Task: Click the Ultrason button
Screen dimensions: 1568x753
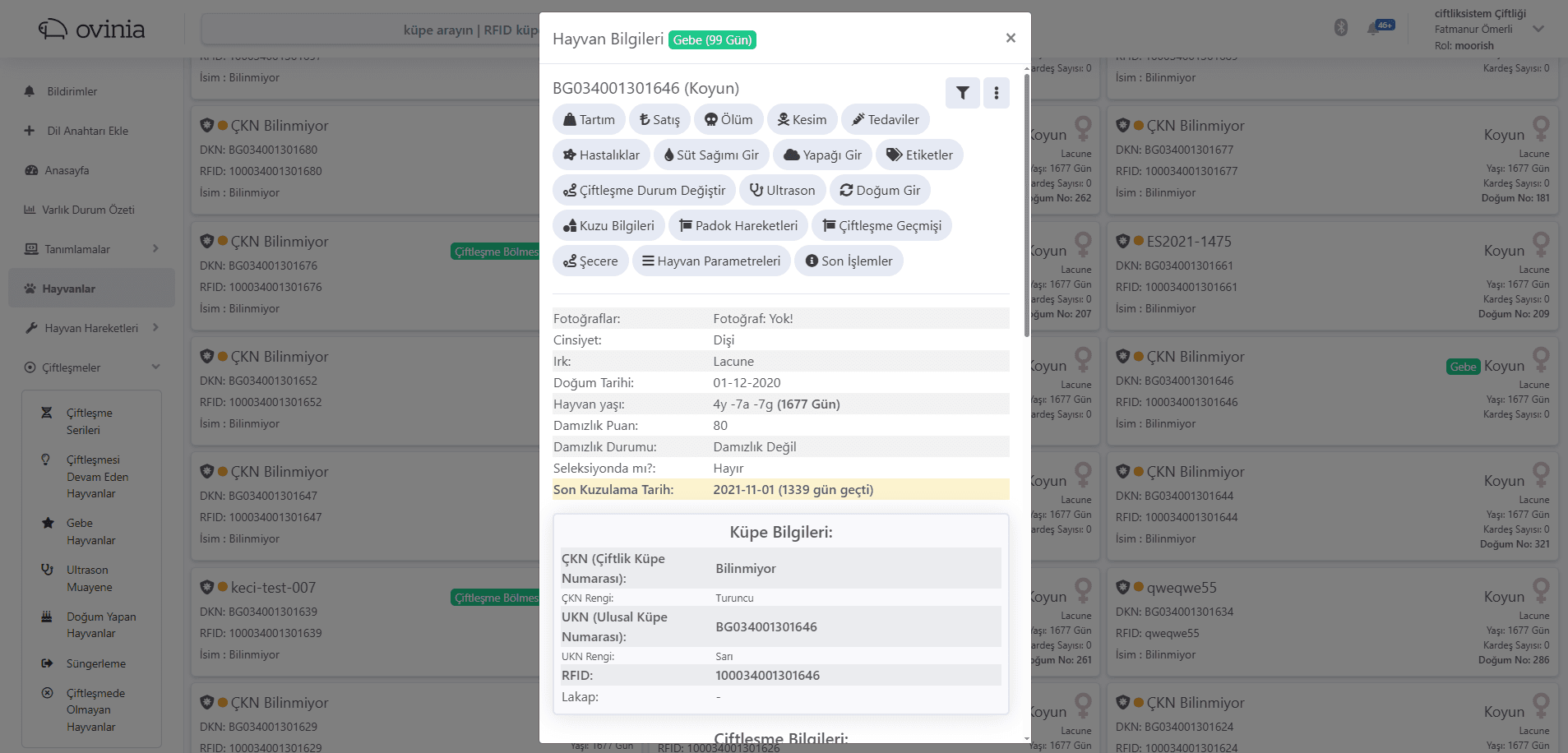Action: click(x=783, y=190)
